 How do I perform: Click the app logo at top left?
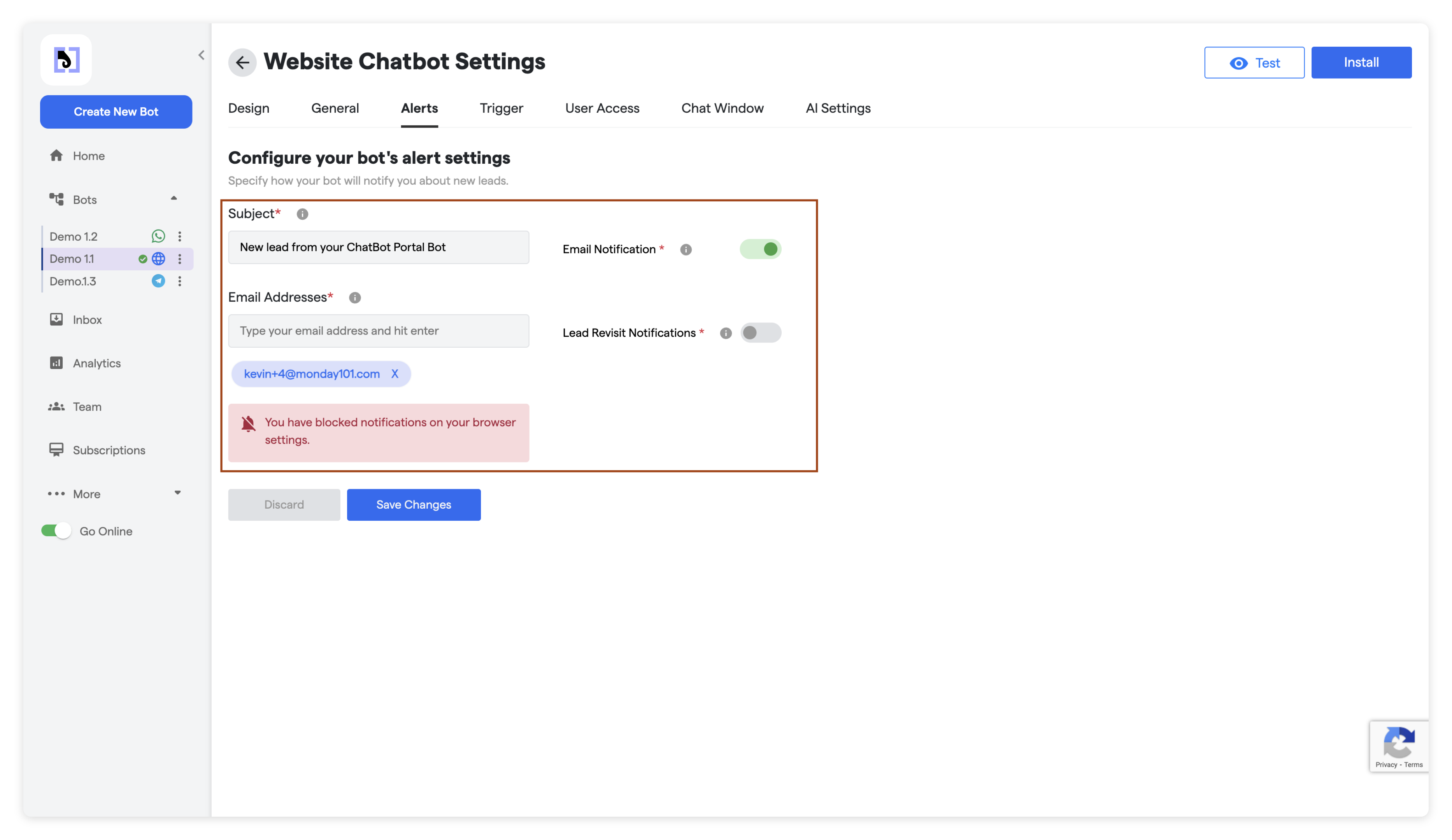[66, 60]
